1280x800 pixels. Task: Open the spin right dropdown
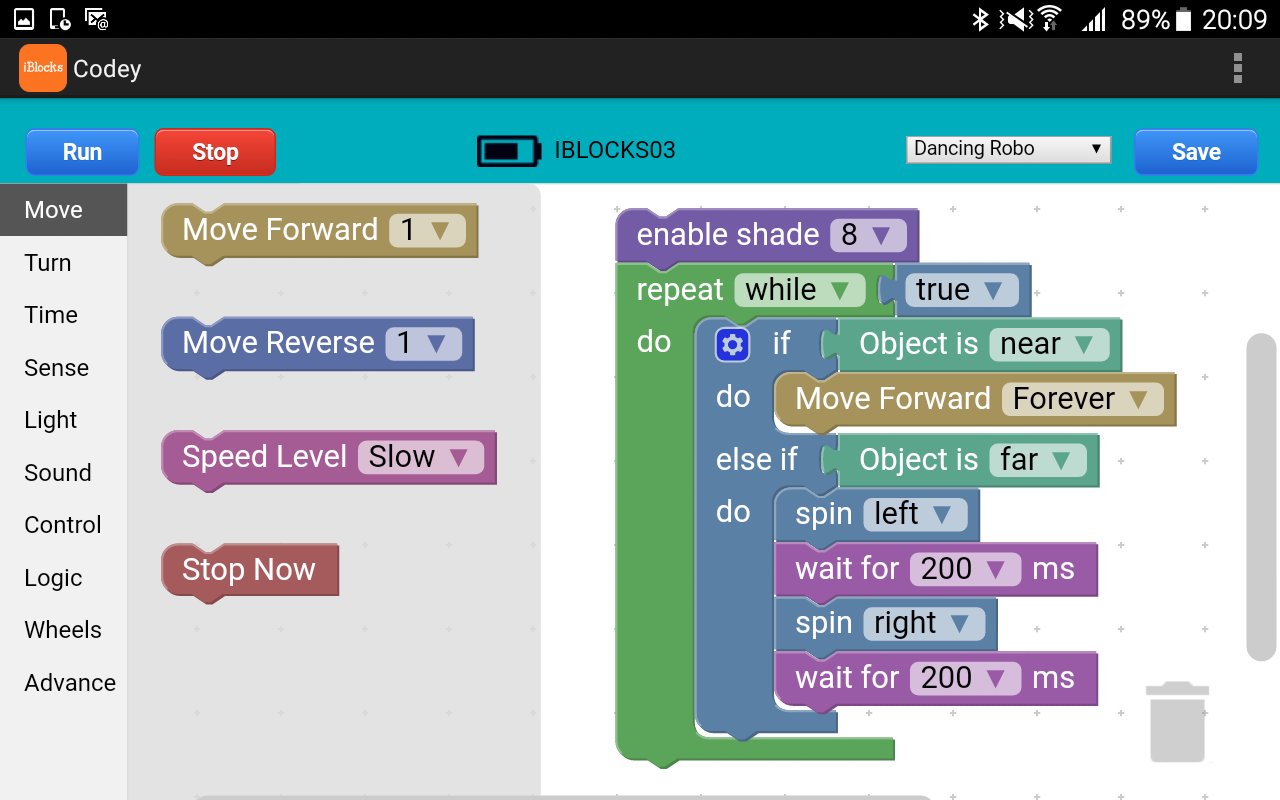coord(923,623)
